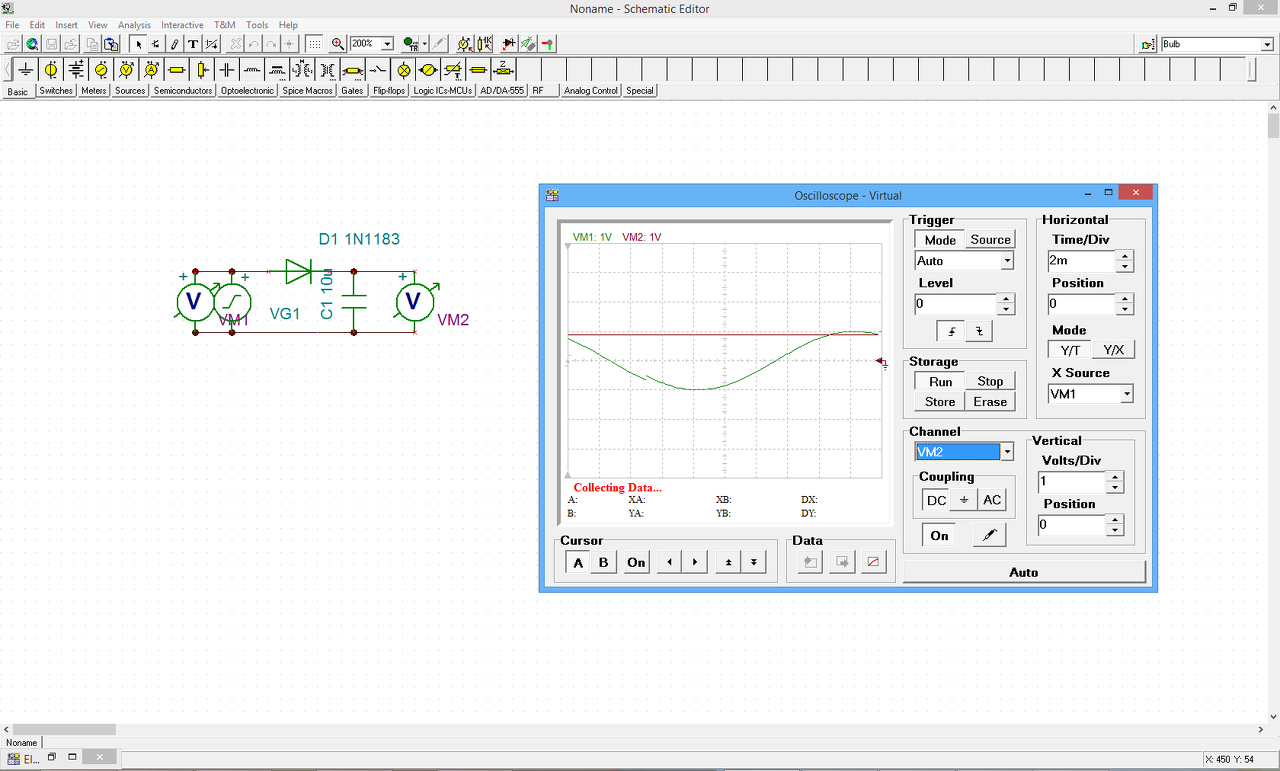
Task: Insert a ground symbol from component toolbar
Action: coord(25,69)
